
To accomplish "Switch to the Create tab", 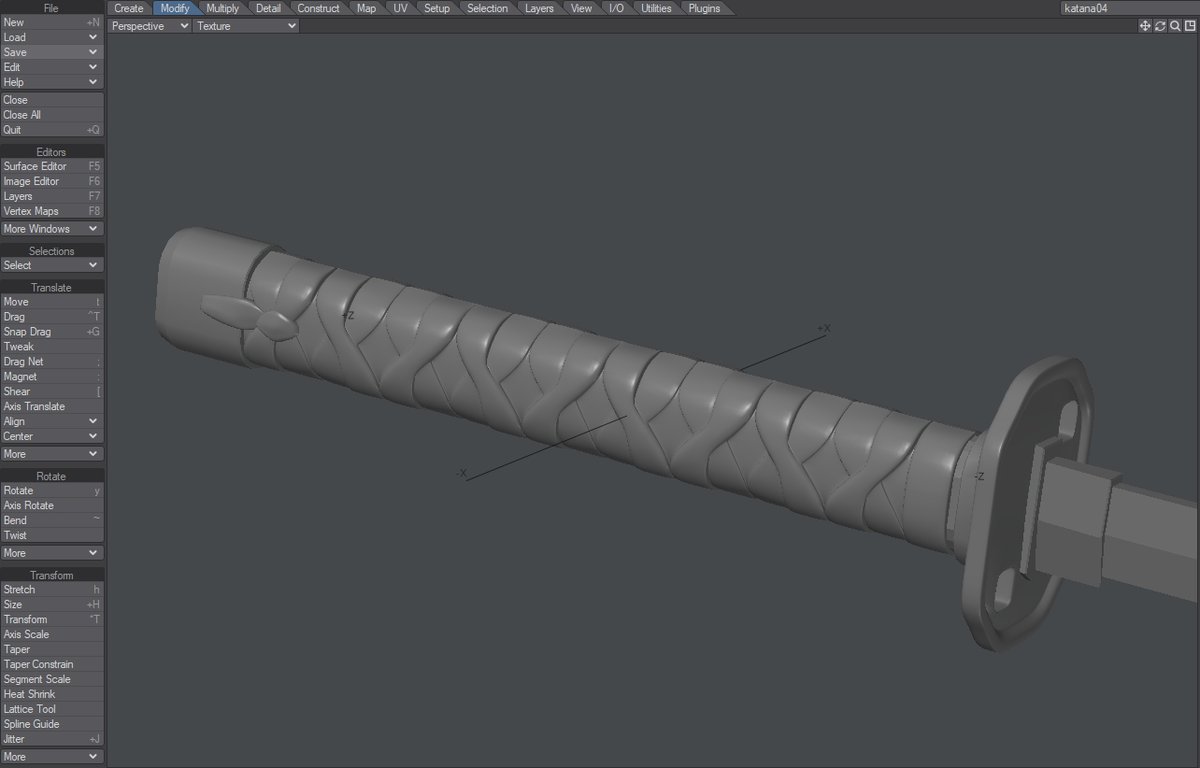I will point(129,8).
